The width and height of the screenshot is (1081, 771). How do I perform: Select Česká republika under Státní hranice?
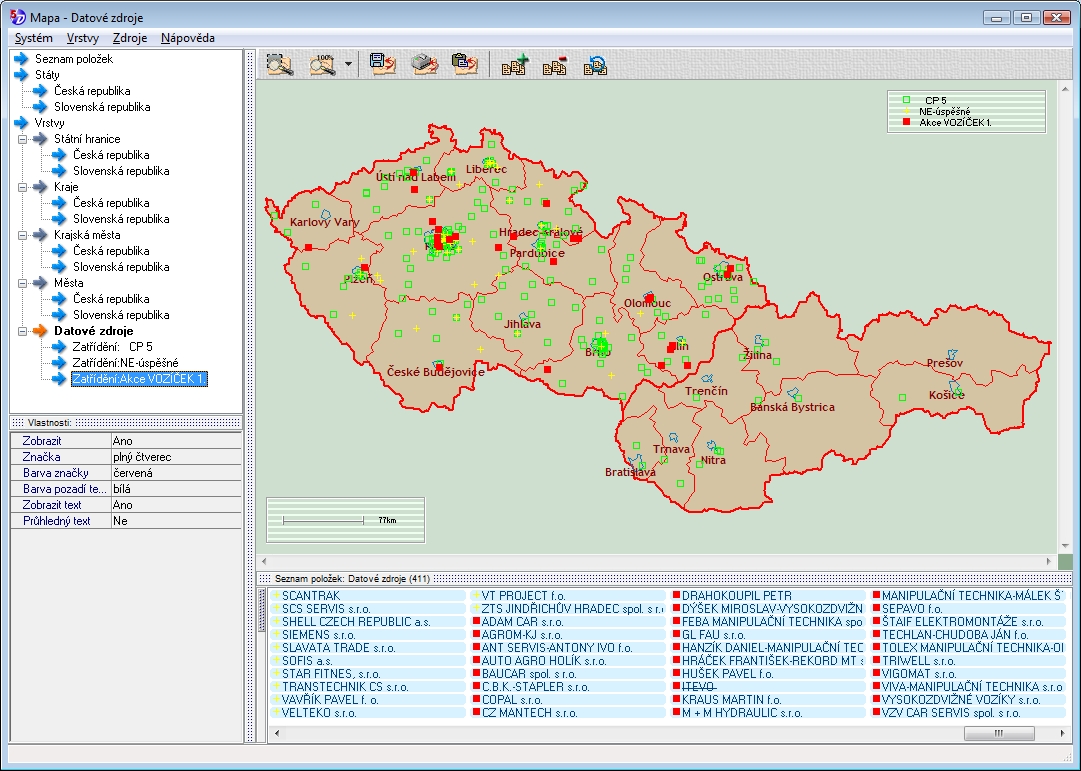pos(111,155)
